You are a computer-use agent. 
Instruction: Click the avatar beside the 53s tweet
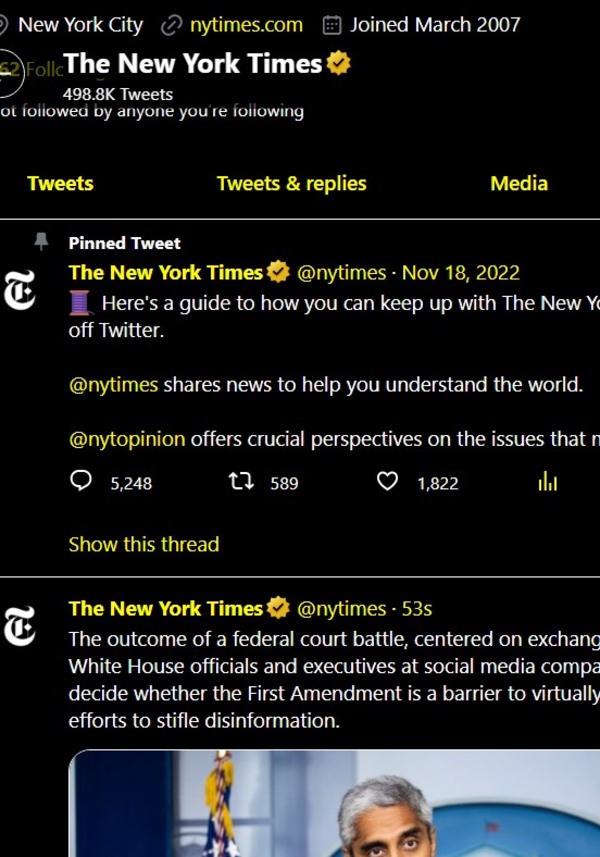[21, 623]
